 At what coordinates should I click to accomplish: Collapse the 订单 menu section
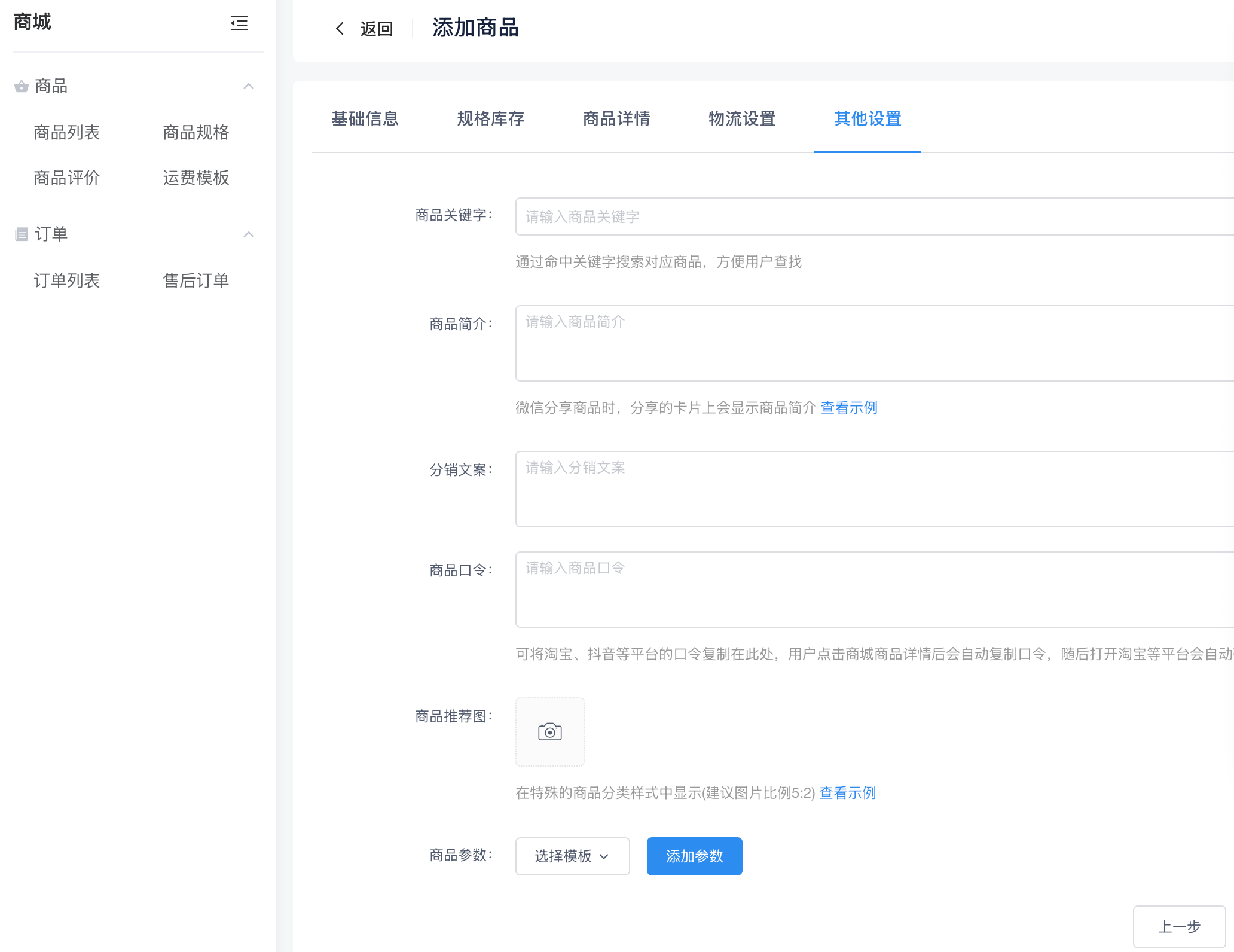point(249,234)
